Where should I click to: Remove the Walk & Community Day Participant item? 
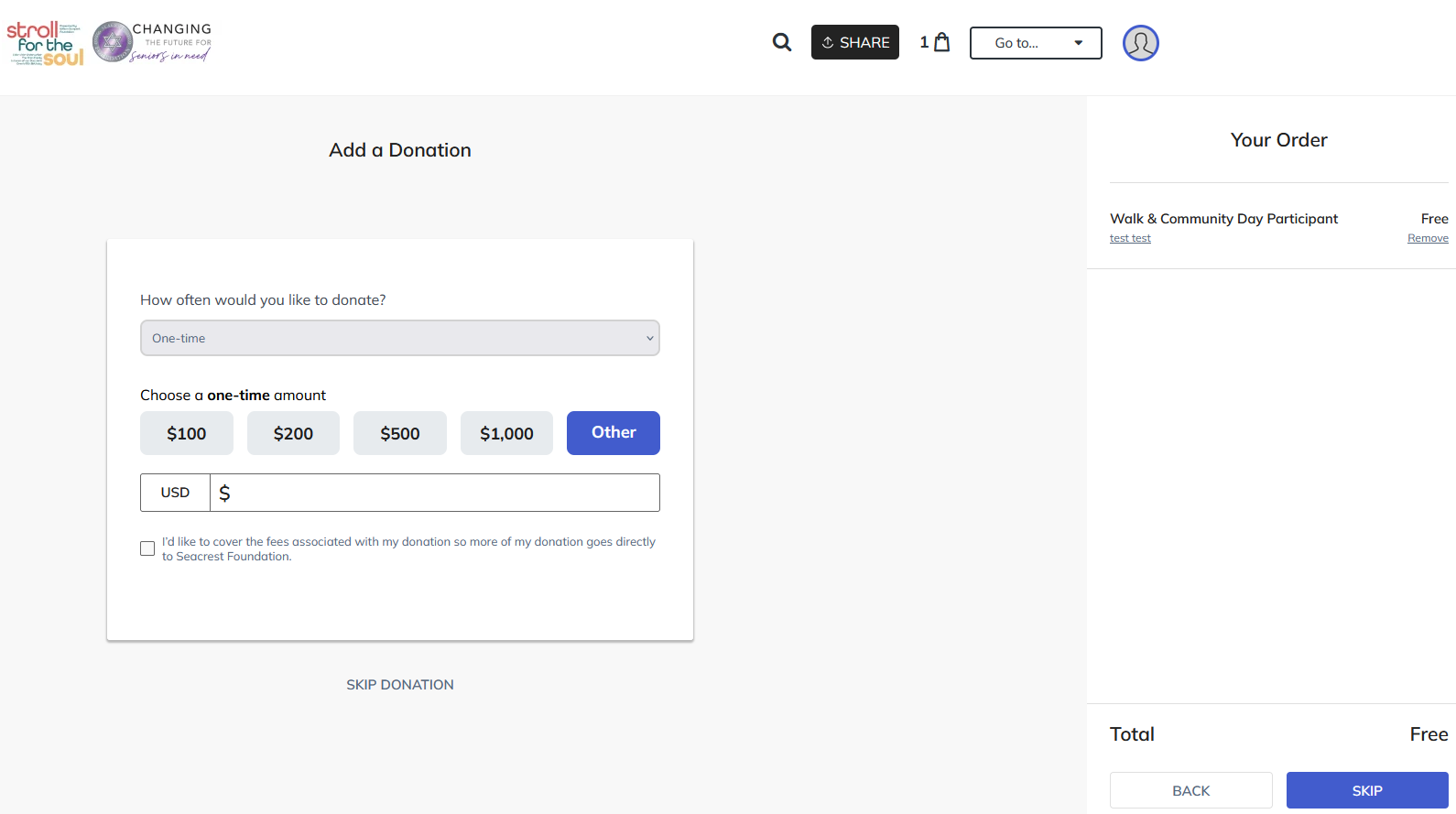point(1428,238)
